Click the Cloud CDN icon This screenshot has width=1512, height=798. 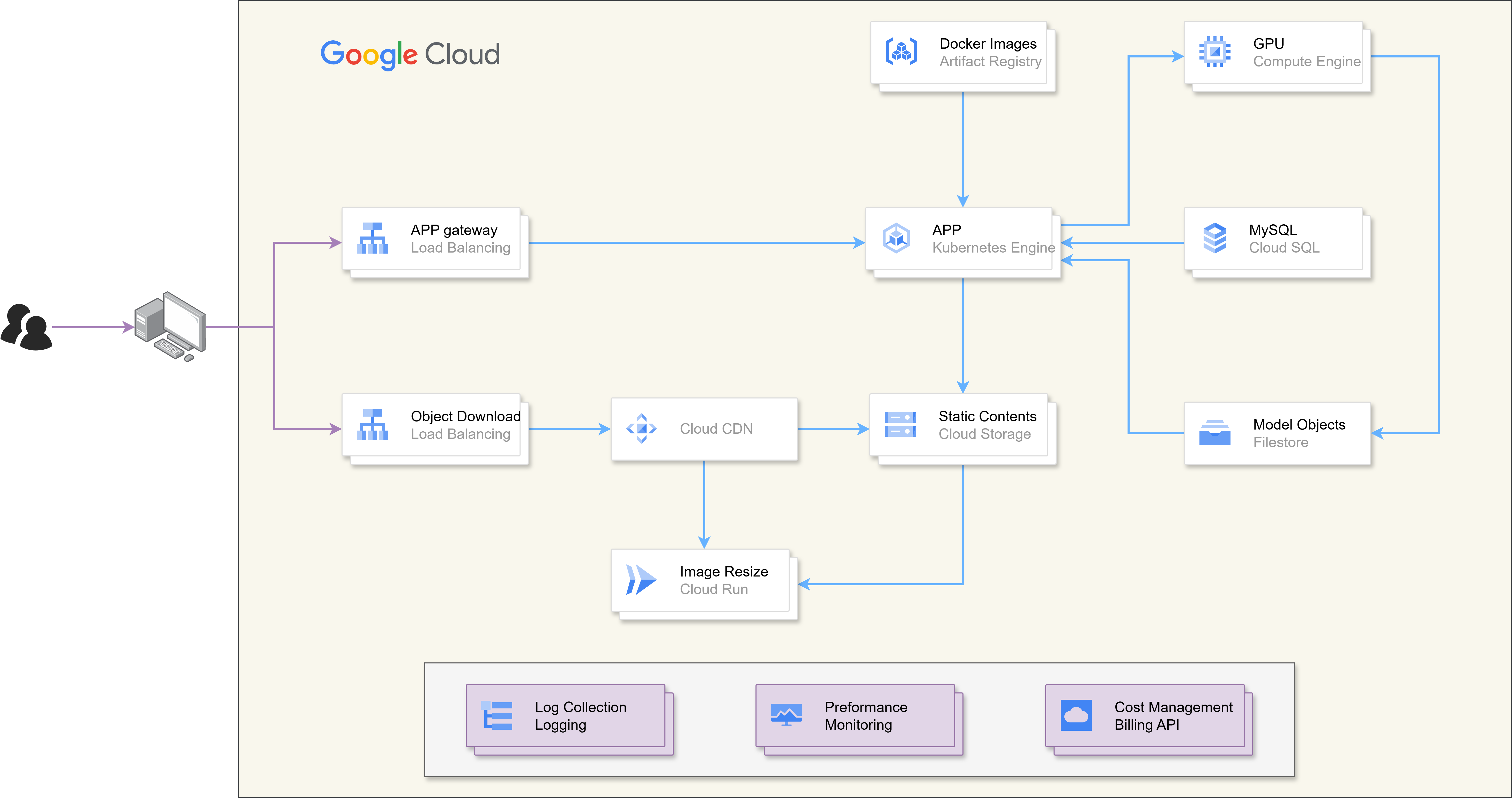[x=642, y=429]
